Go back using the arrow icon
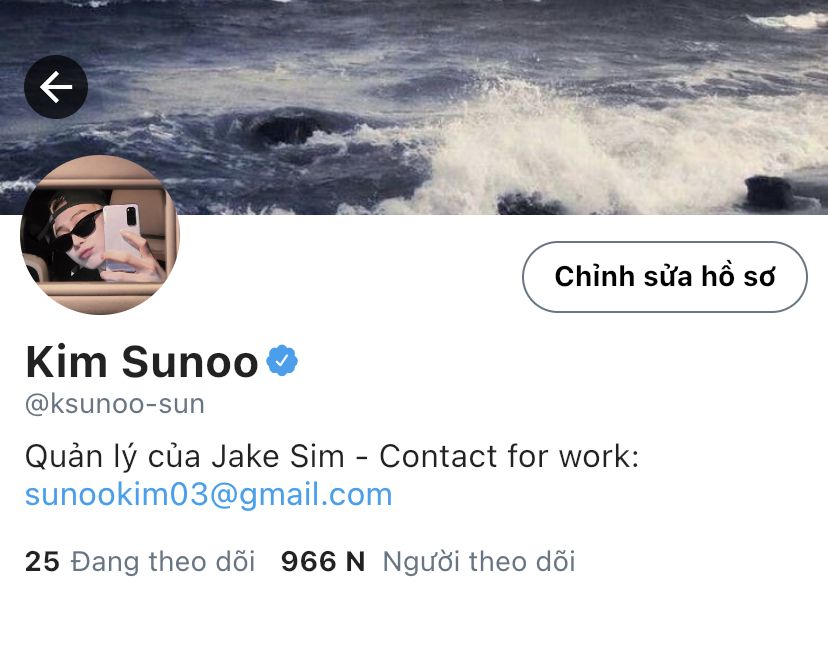 [56, 87]
